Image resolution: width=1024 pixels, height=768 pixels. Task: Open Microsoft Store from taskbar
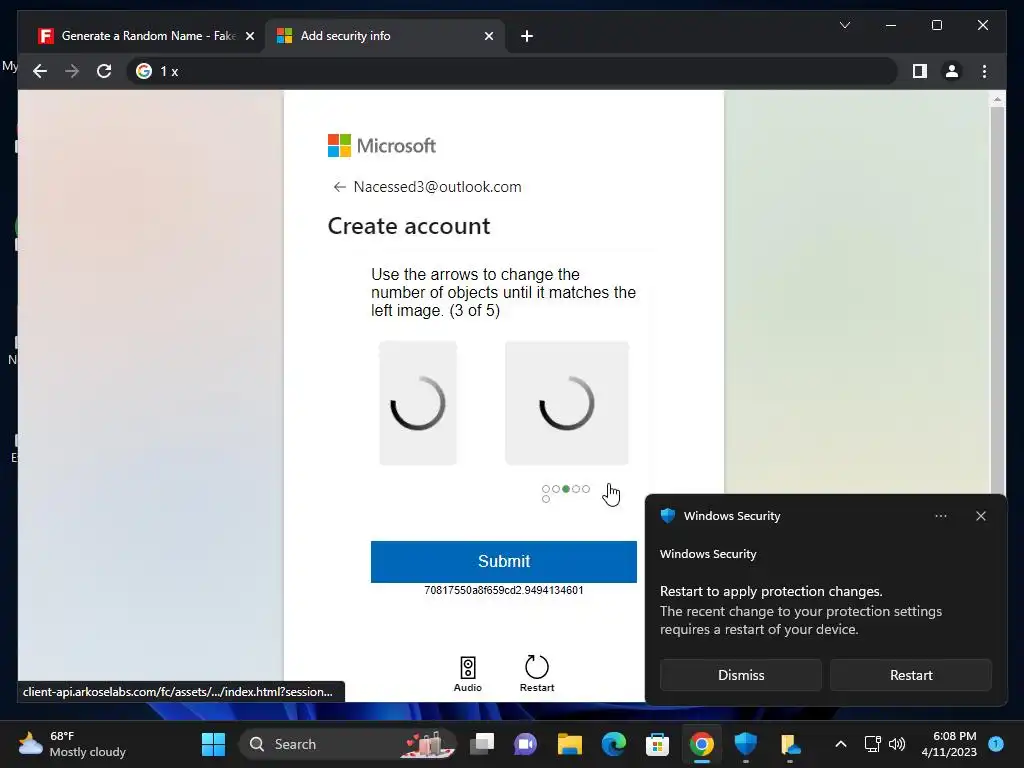657,744
